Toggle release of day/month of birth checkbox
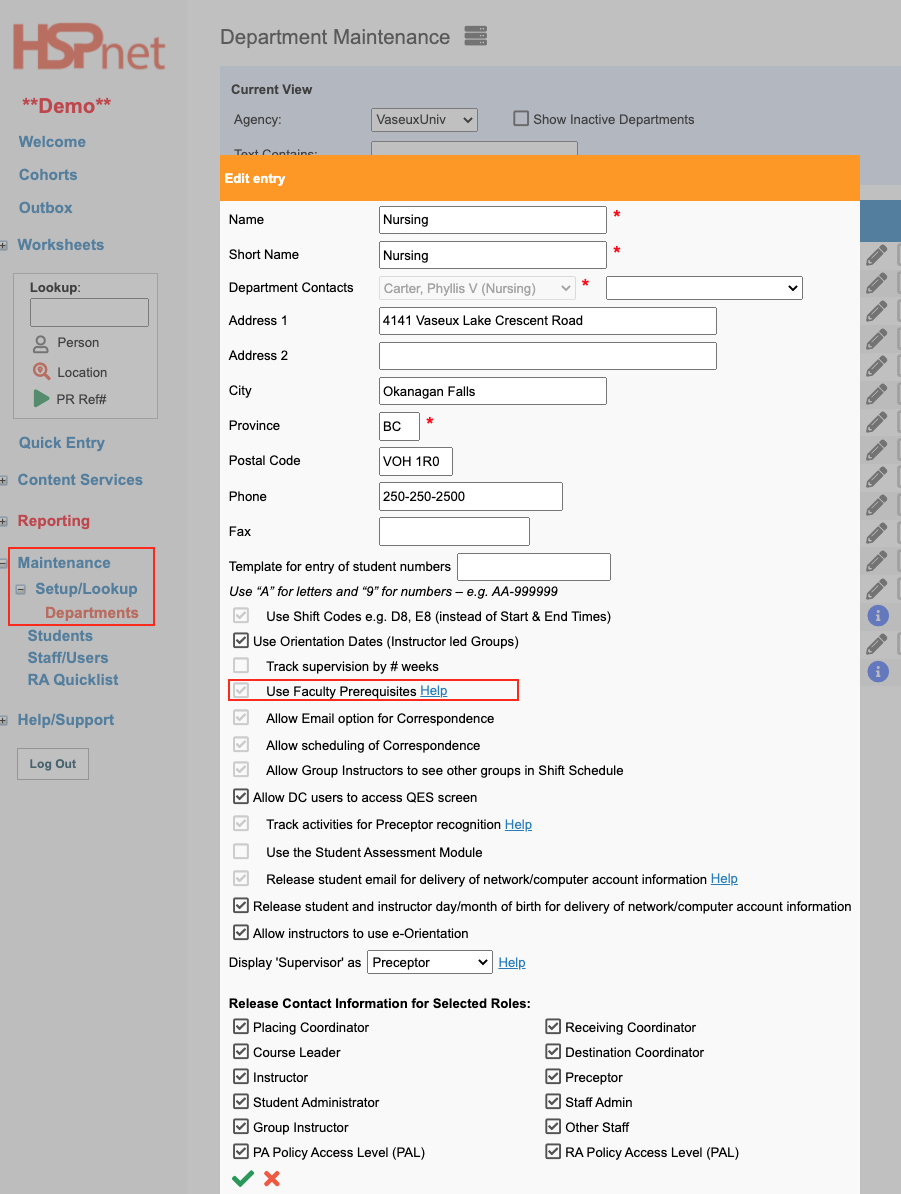The width and height of the screenshot is (901, 1194). 241,905
